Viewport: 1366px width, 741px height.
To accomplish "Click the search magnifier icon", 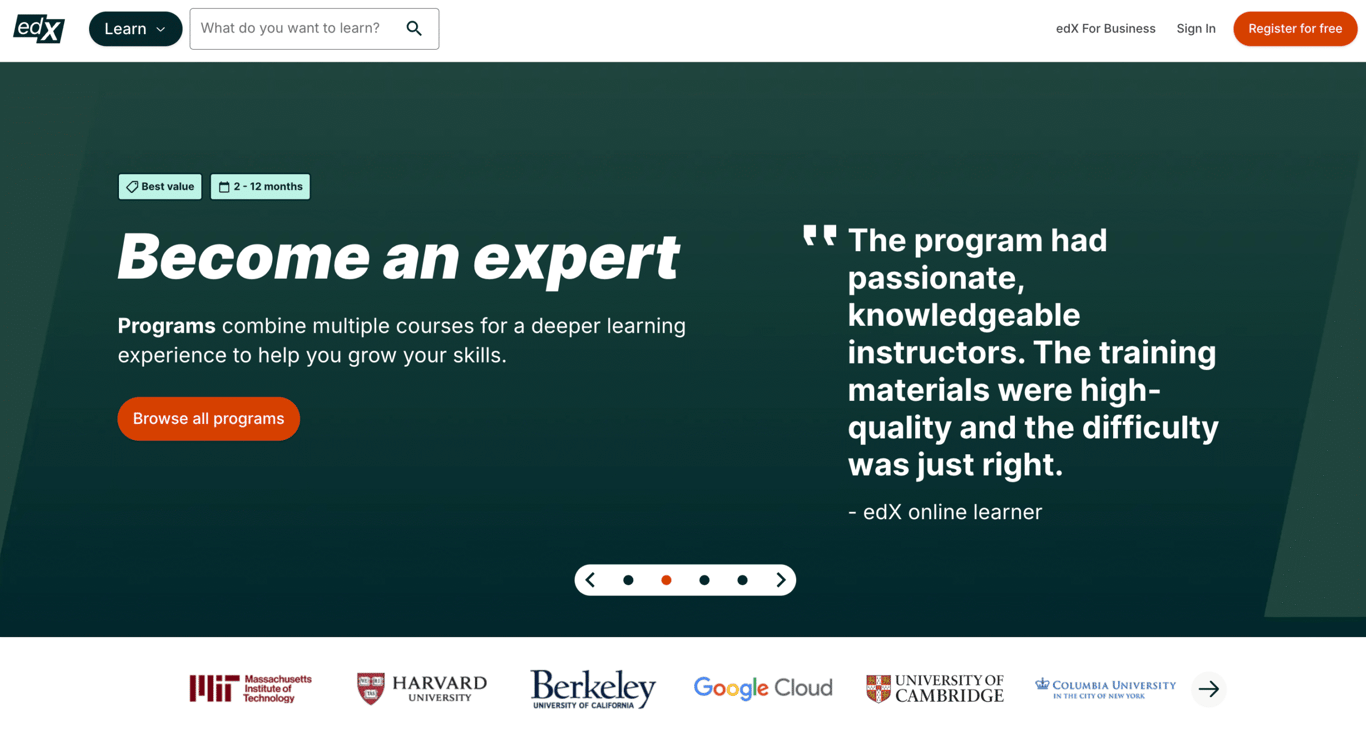I will 414,29.
